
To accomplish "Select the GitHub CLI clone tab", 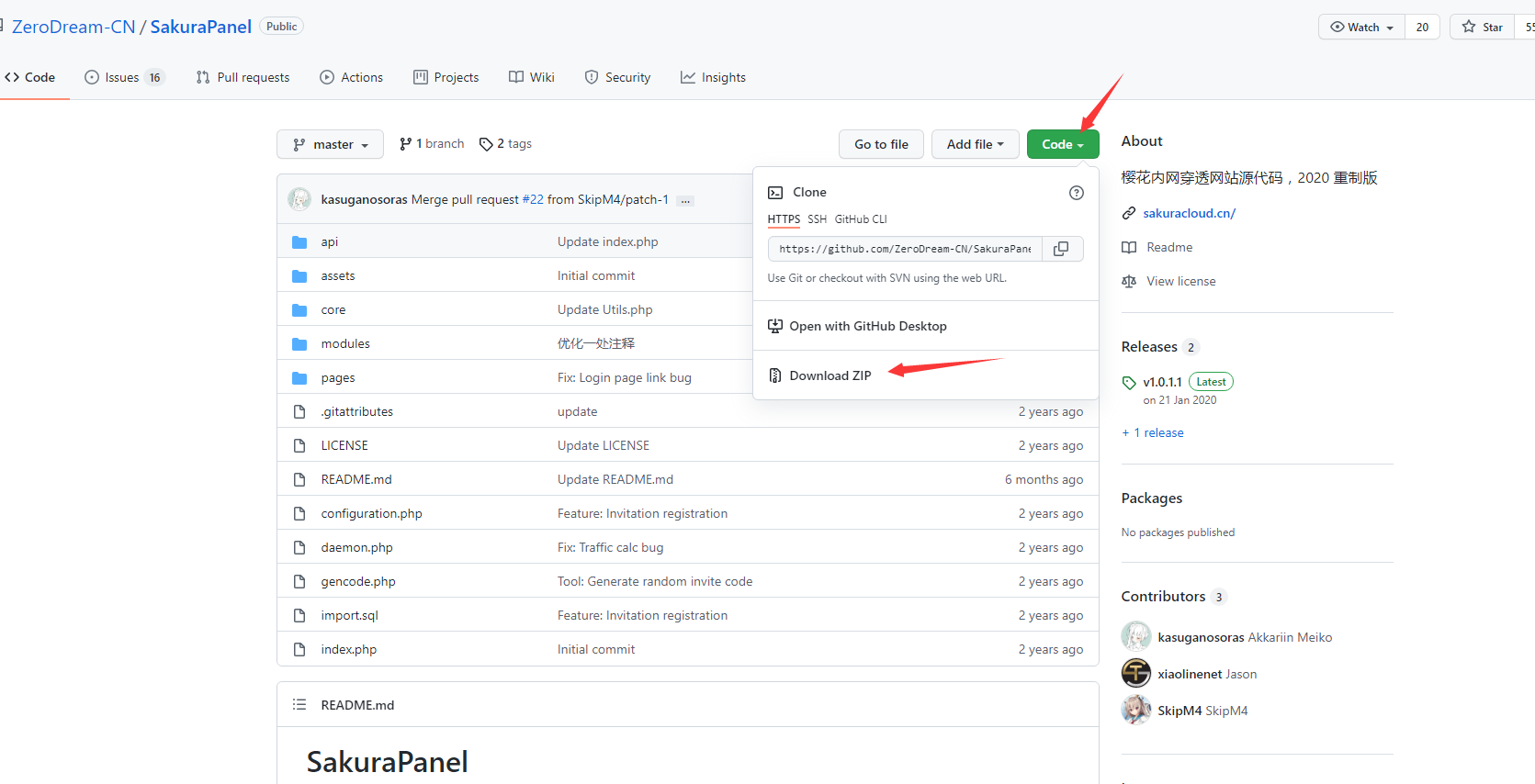I will (861, 219).
